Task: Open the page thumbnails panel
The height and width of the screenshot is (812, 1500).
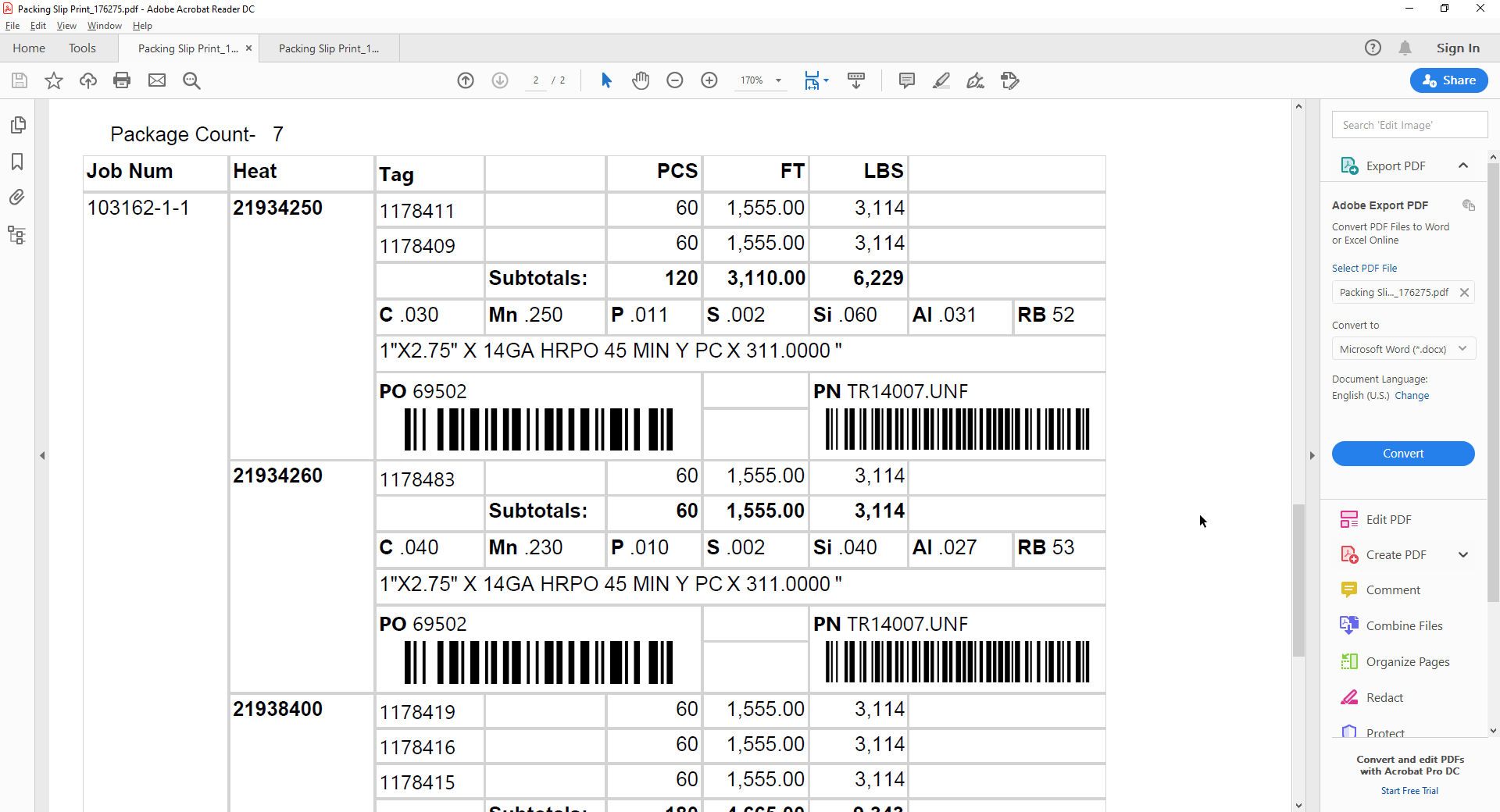Action: 17,125
